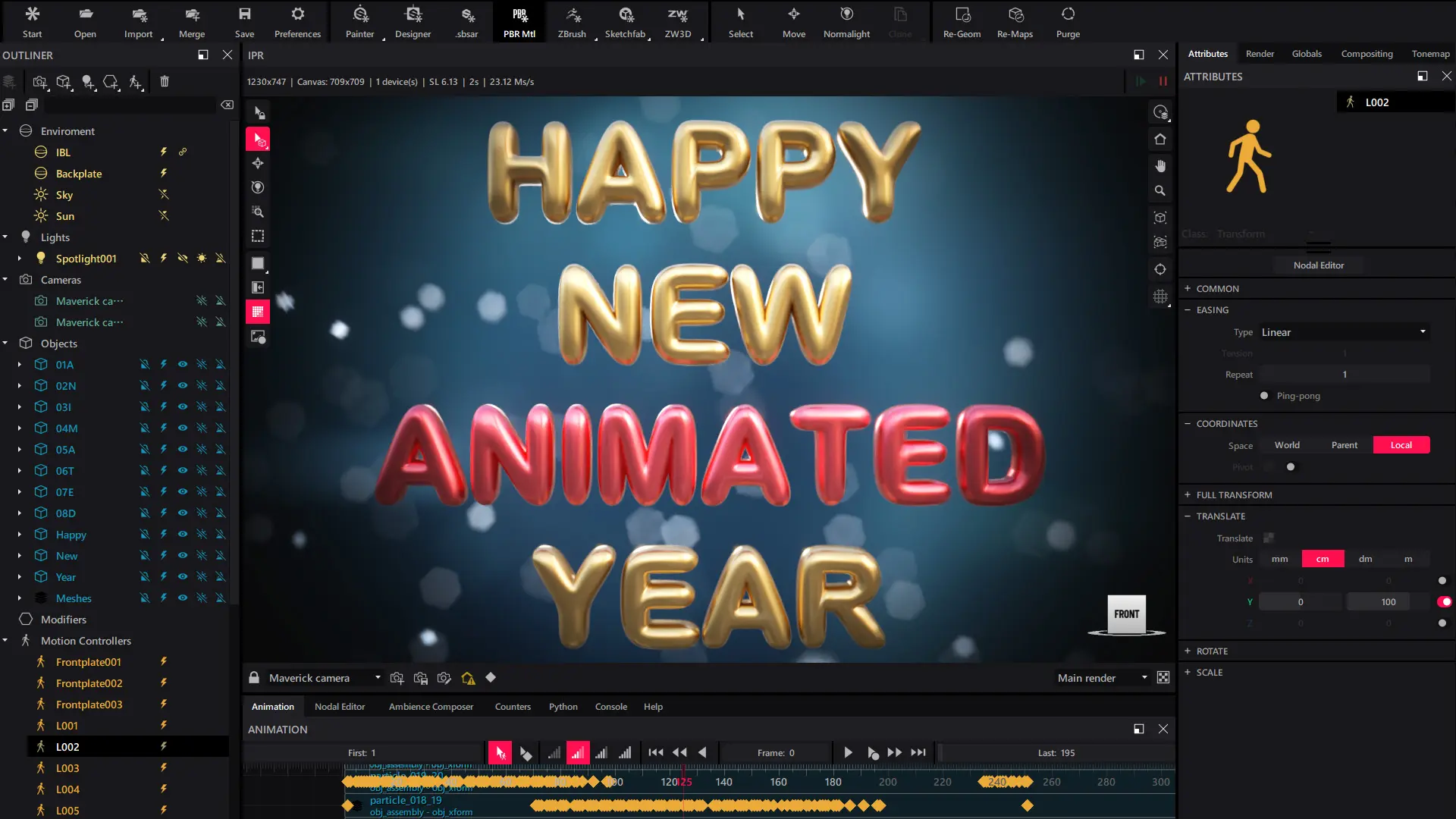Expand the Spotlight001 tree item
The width and height of the screenshot is (1456, 819).
tap(20, 259)
